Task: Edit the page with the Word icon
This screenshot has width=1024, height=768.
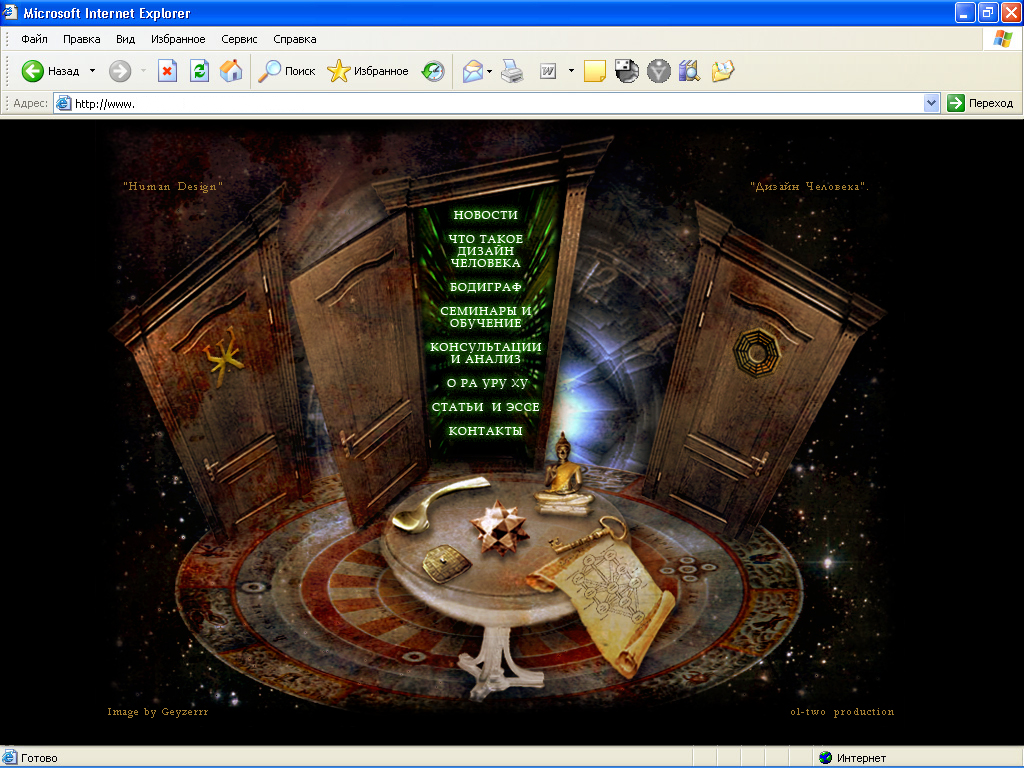Action: (548, 71)
